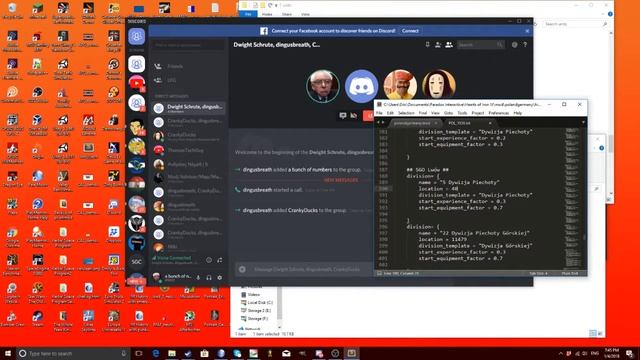Open Preferences menu in Sublime Text
This screenshot has height=360, width=640.
(499, 113)
